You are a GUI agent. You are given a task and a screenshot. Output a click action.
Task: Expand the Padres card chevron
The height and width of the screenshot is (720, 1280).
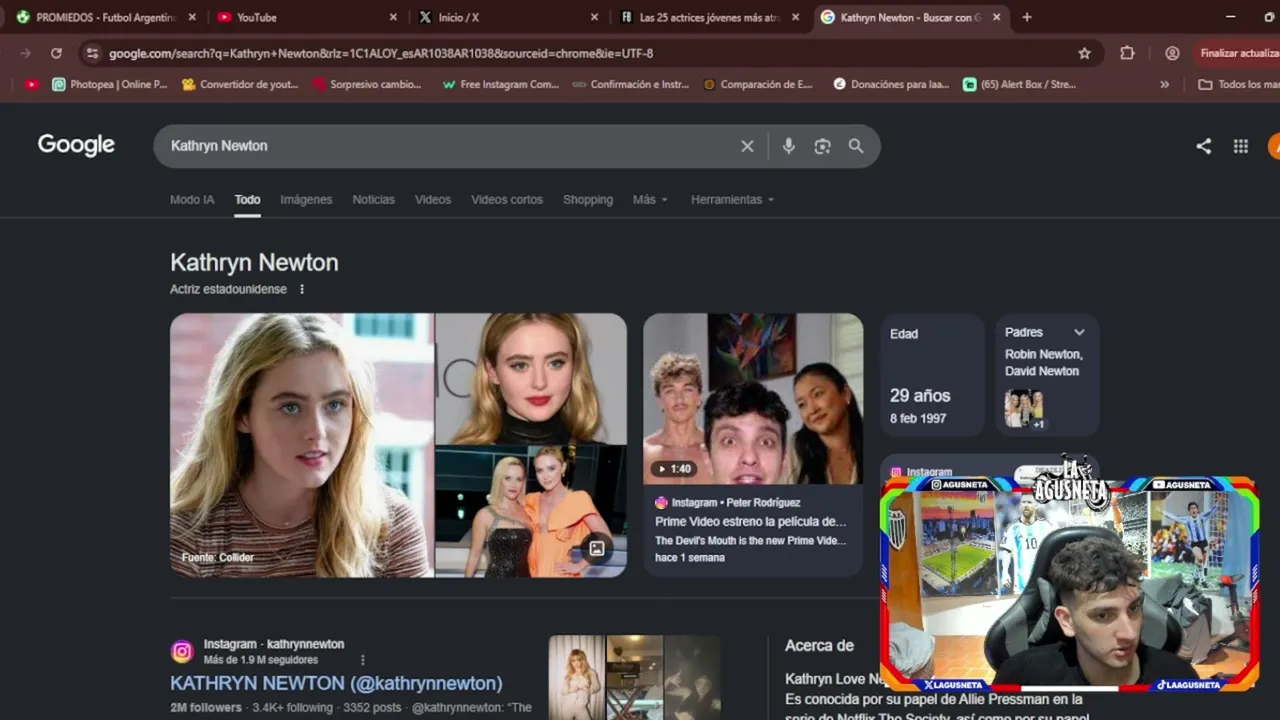[x=1079, y=332]
